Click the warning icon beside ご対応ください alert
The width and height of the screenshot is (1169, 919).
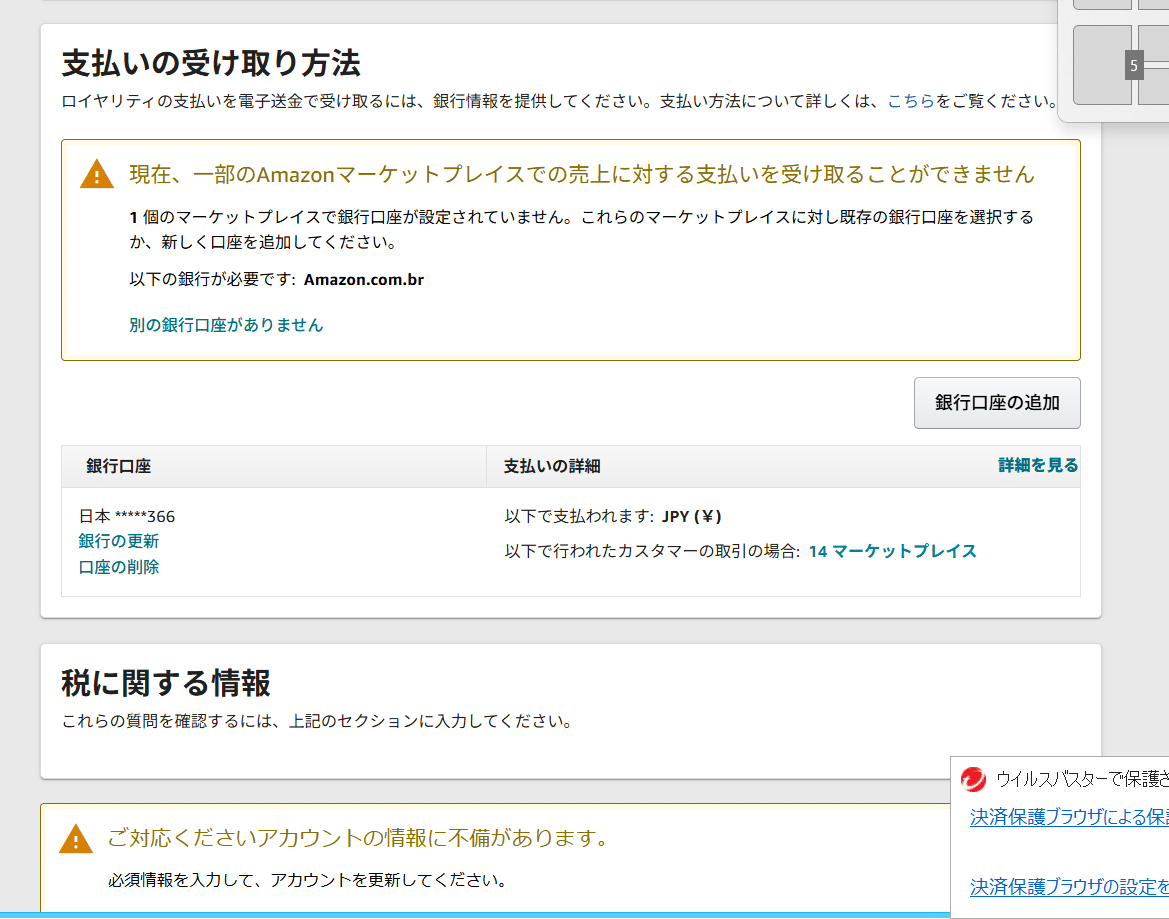click(75, 839)
